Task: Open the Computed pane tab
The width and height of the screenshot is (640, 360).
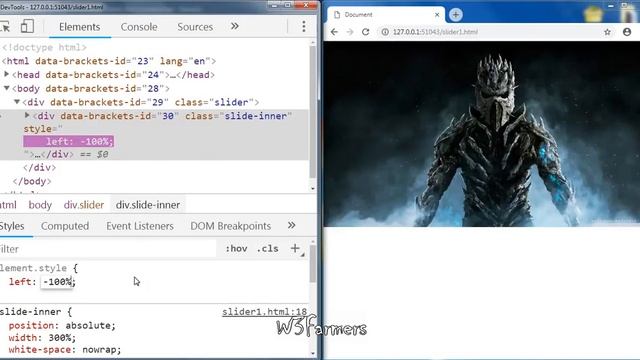Action: click(65, 226)
